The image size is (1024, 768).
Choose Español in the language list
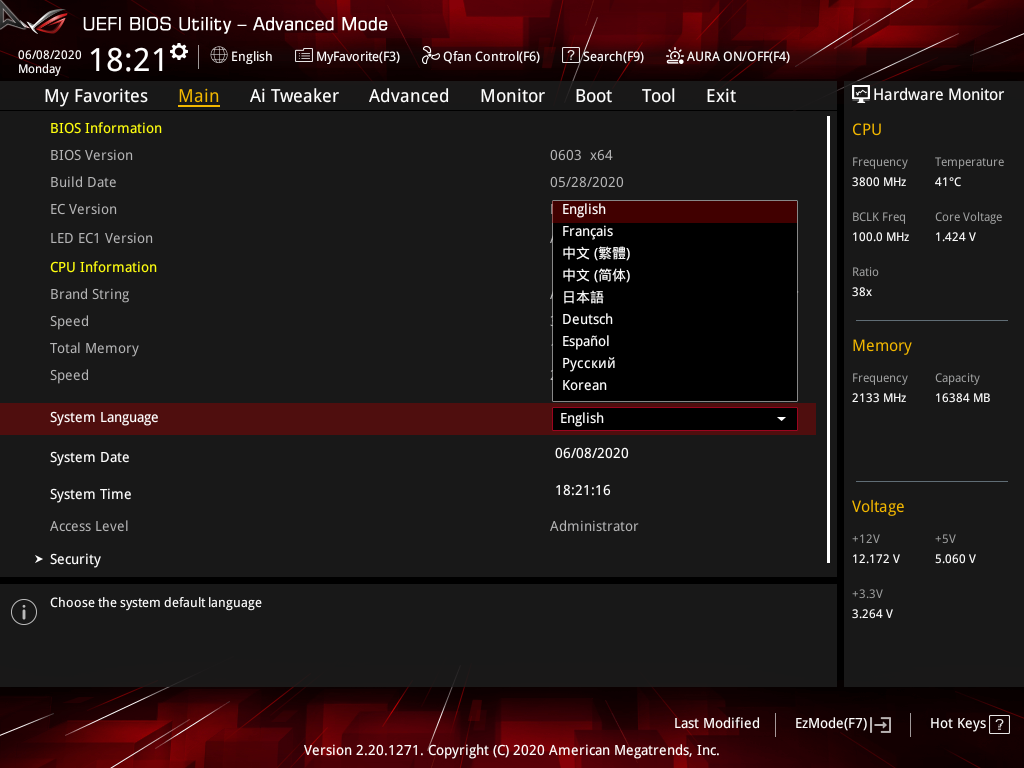(x=675, y=342)
